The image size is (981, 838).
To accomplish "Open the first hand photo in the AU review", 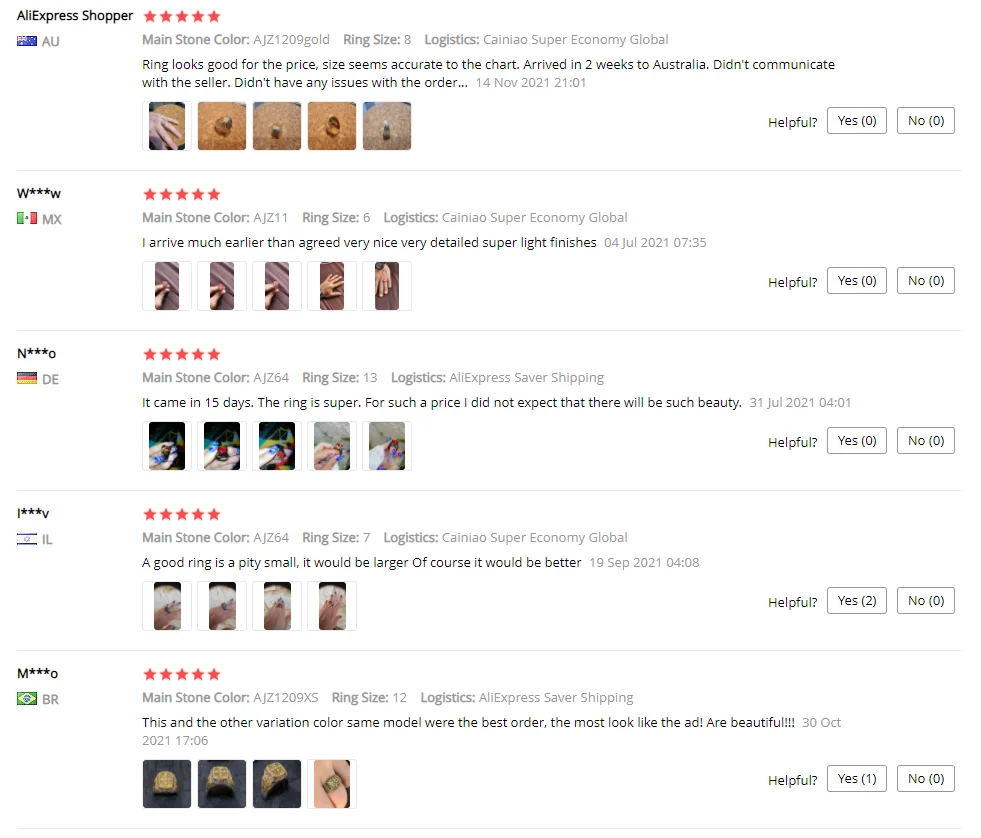I will [x=167, y=126].
